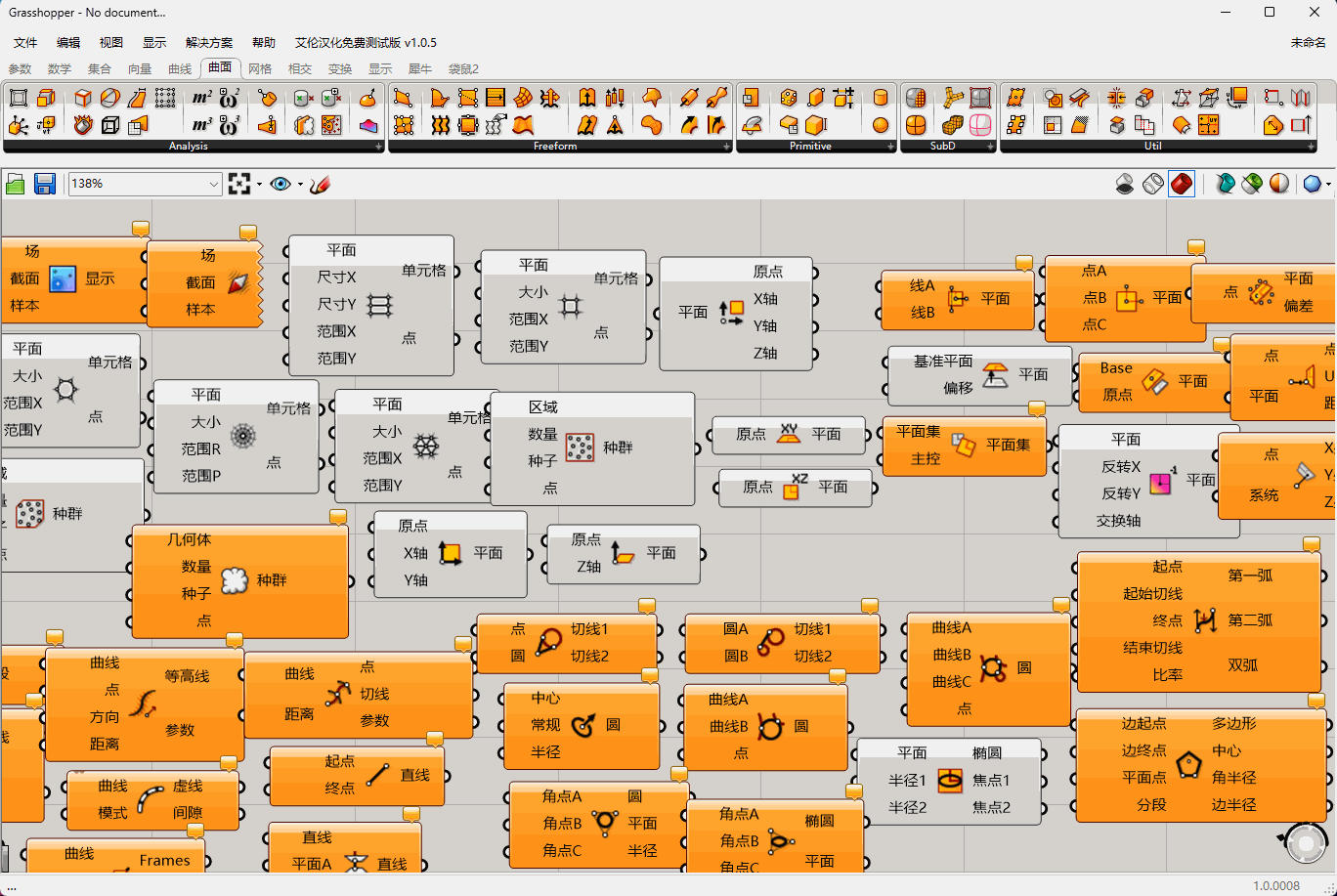Click the ellipse icon on 椭圆 component
The image size is (1337, 896).
pyautogui.click(x=949, y=781)
